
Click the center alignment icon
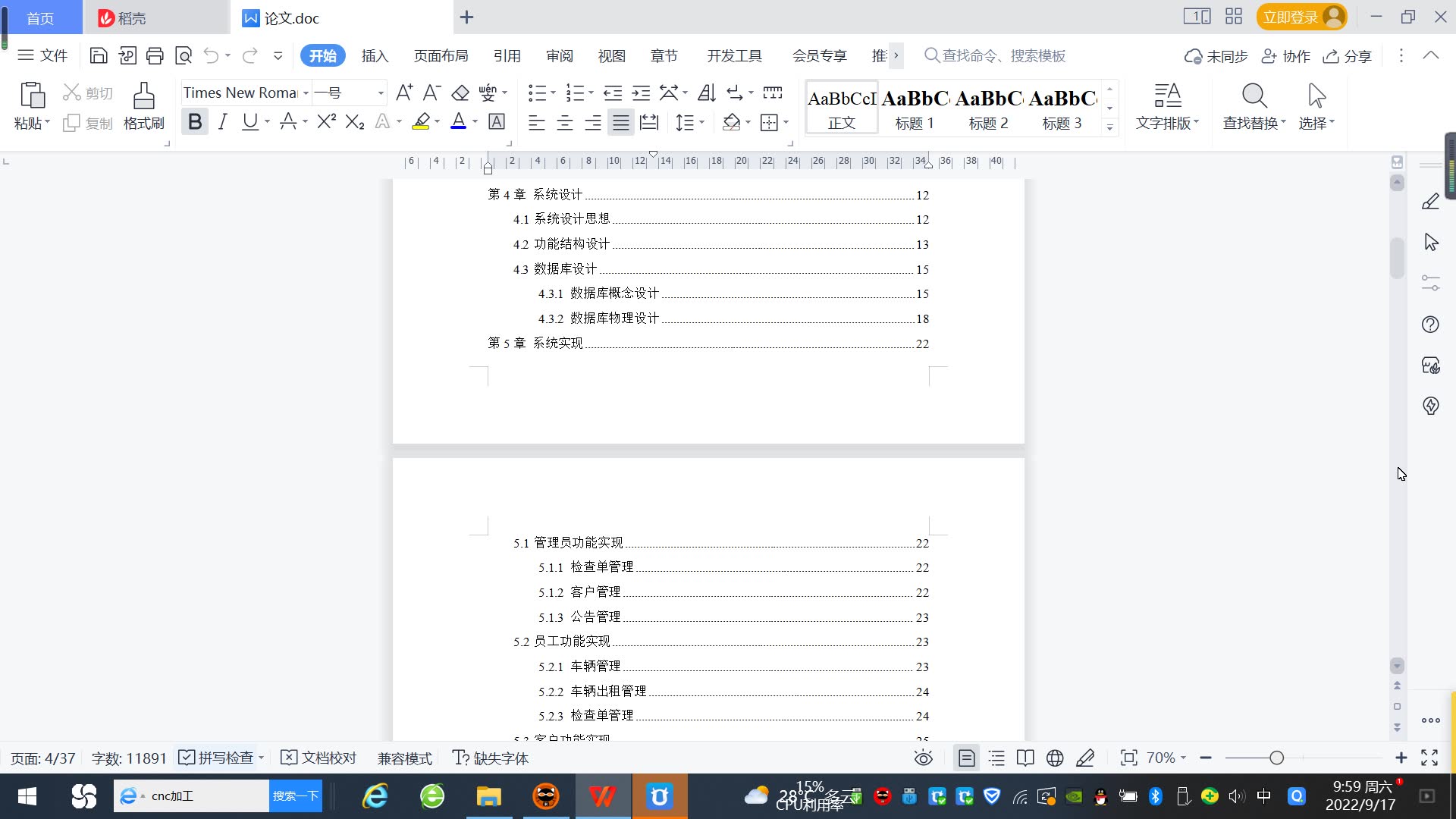click(564, 122)
